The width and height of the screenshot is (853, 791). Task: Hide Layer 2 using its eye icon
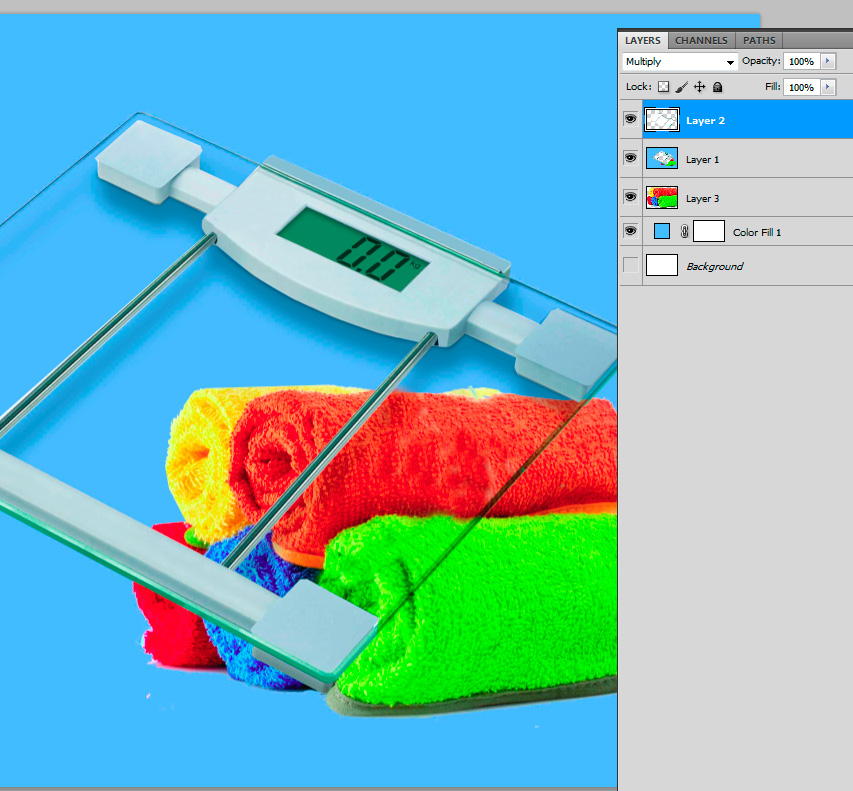[x=631, y=119]
